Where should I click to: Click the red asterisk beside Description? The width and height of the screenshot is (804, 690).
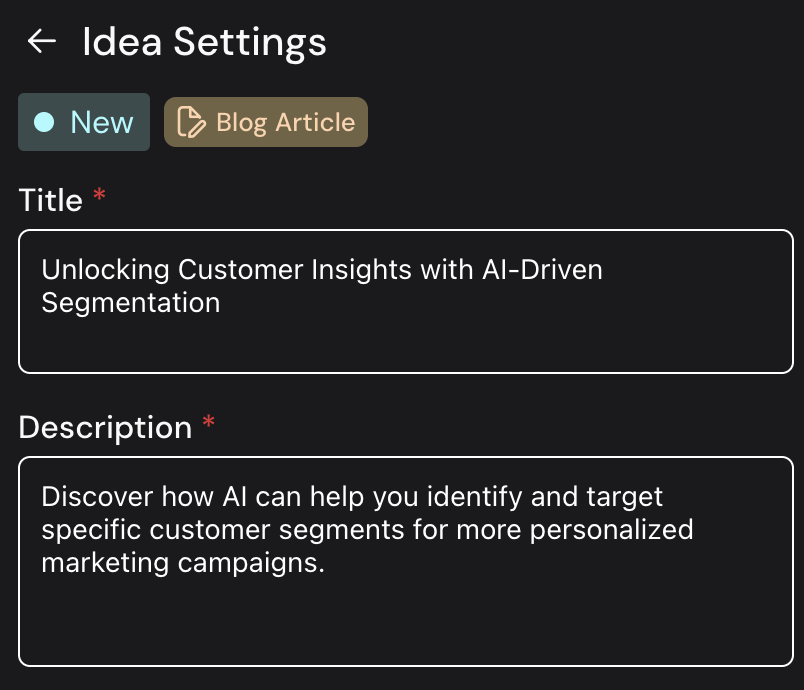coord(208,425)
